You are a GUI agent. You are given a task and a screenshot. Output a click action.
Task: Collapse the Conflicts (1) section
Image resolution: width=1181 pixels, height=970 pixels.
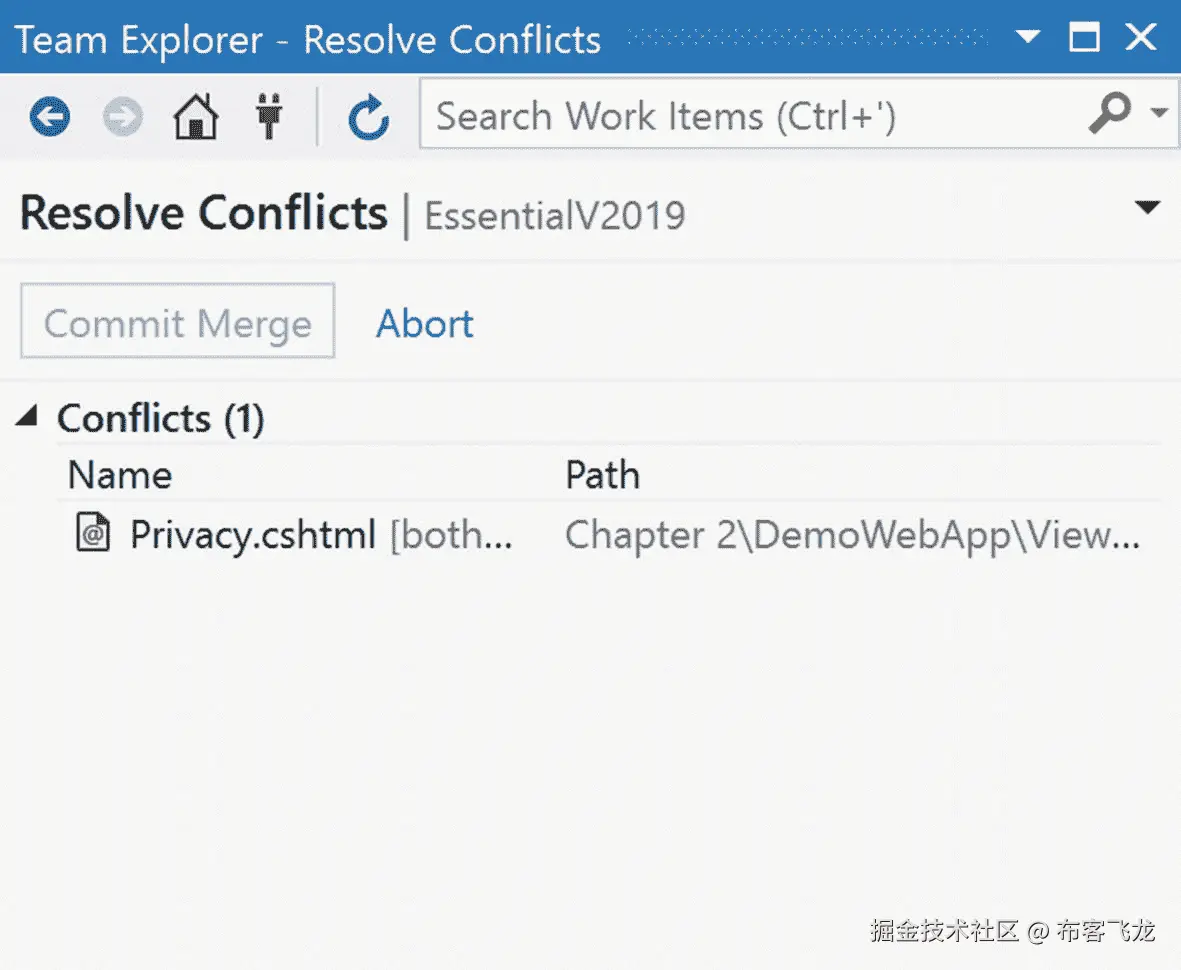[x=28, y=417]
